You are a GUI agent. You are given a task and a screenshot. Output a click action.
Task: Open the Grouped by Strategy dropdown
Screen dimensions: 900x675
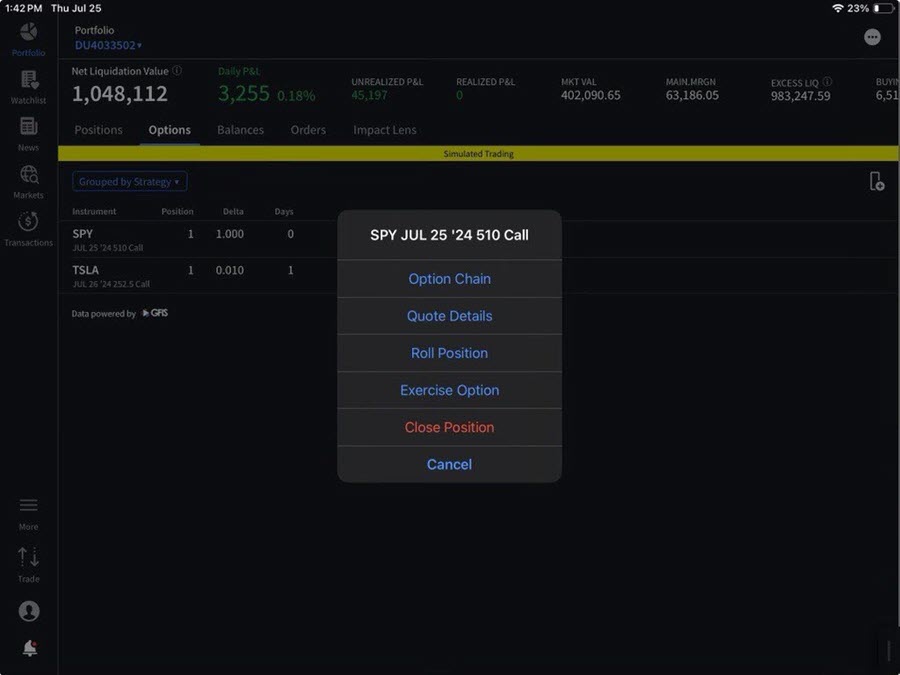click(129, 181)
